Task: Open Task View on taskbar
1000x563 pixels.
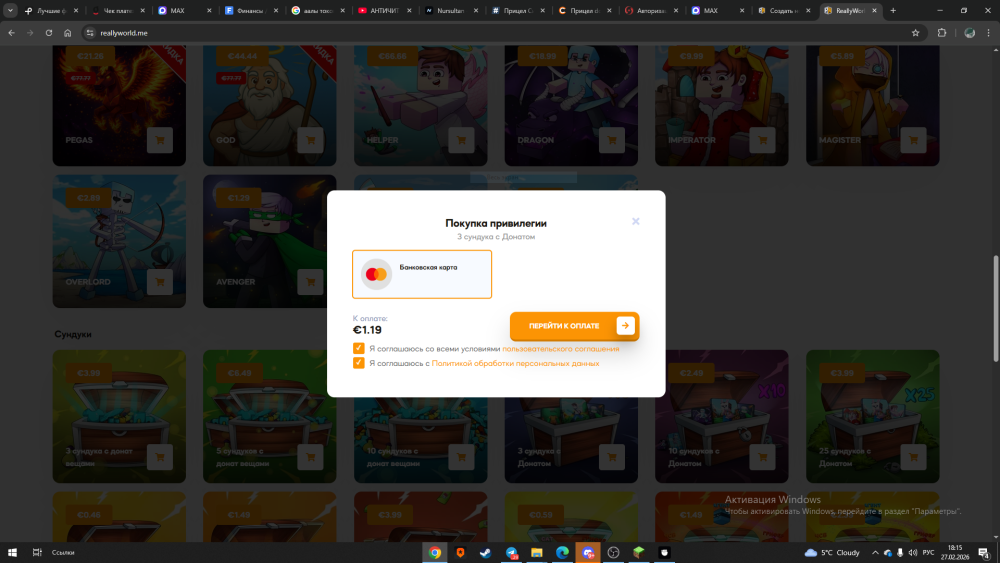Action: click(x=37, y=553)
